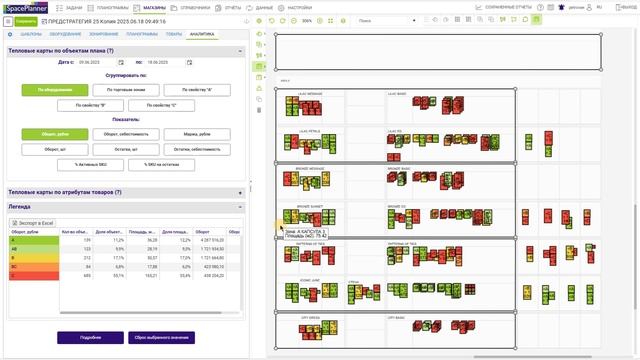Click the yellow B legend color swatch
Image resolution: width=640 pixels, height=360 pixels.
(34, 258)
